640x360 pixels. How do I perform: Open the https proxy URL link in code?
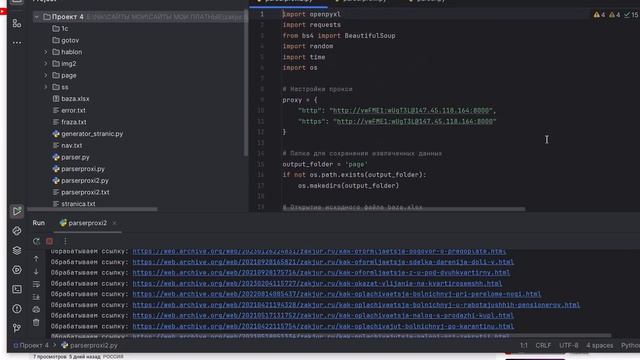tap(414, 121)
